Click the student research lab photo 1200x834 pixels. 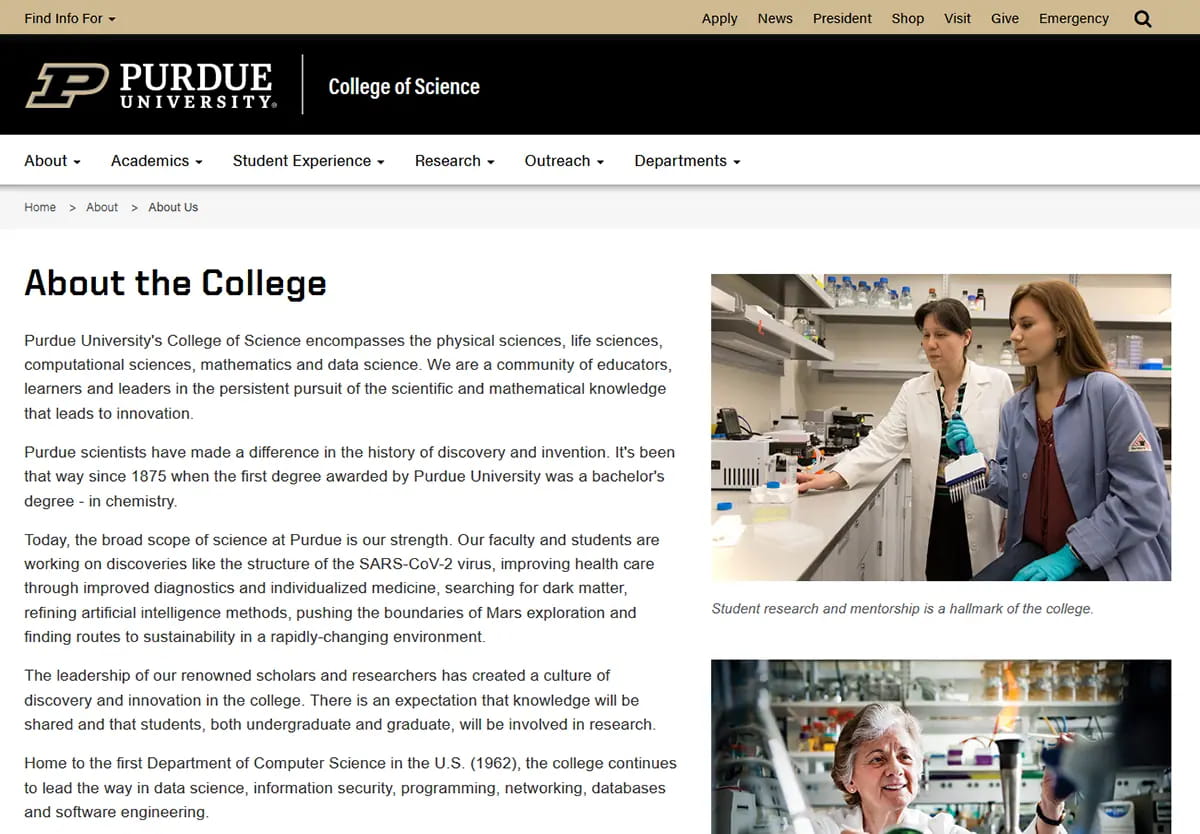point(940,427)
